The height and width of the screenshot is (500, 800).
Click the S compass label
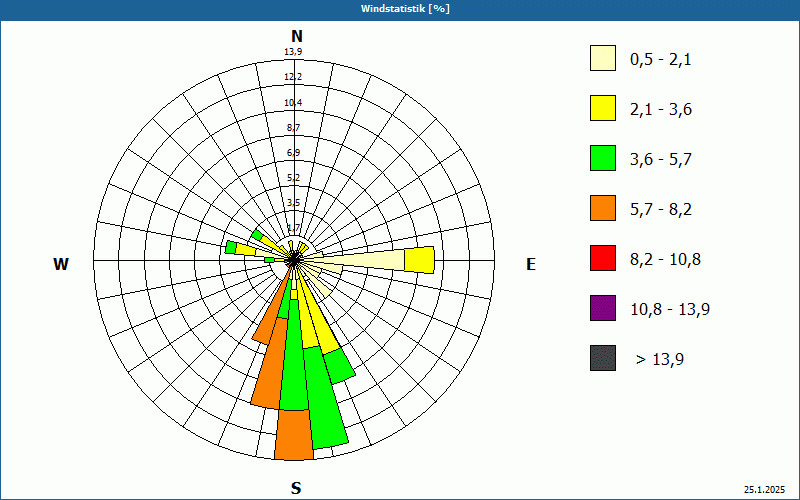[x=296, y=488]
